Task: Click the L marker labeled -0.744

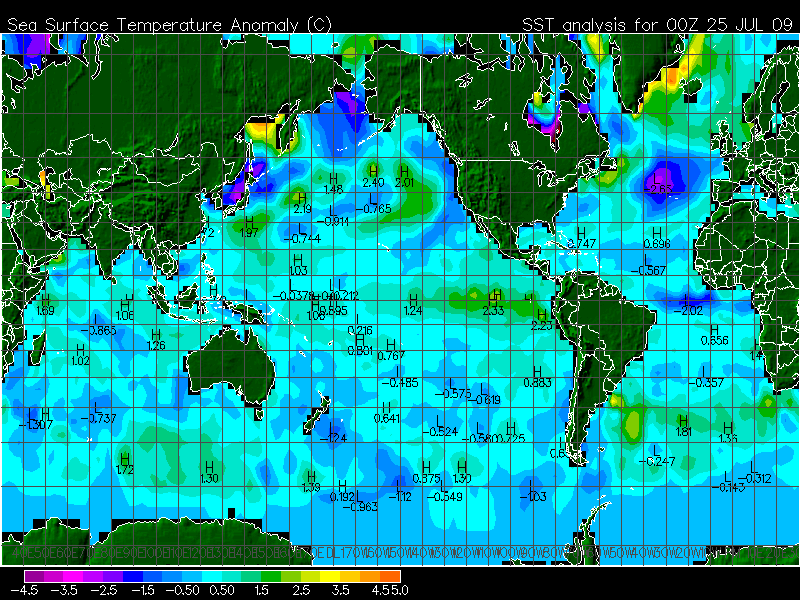Action: [301, 227]
